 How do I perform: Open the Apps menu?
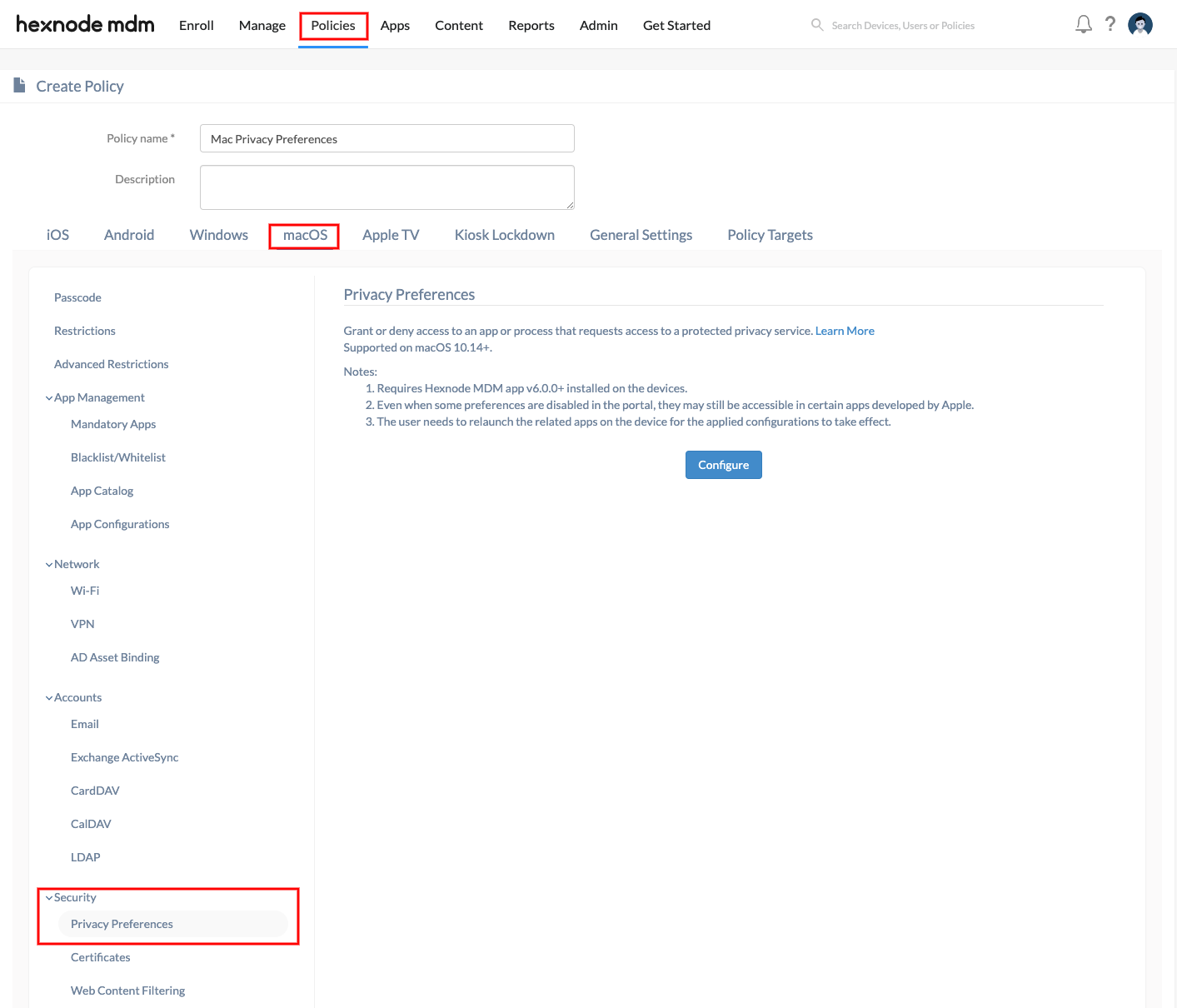pos(395,25)
